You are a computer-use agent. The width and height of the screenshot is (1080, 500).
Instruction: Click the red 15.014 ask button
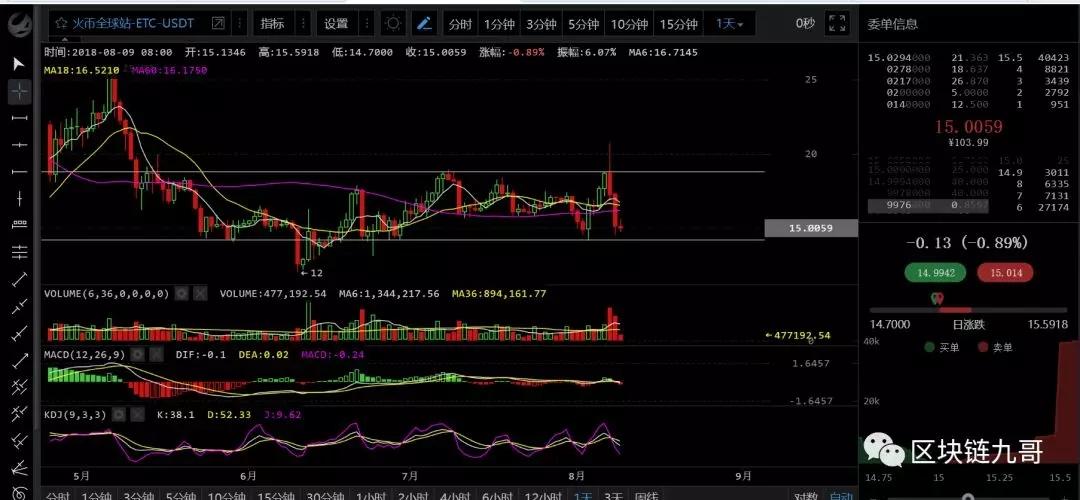[1006, 273]
